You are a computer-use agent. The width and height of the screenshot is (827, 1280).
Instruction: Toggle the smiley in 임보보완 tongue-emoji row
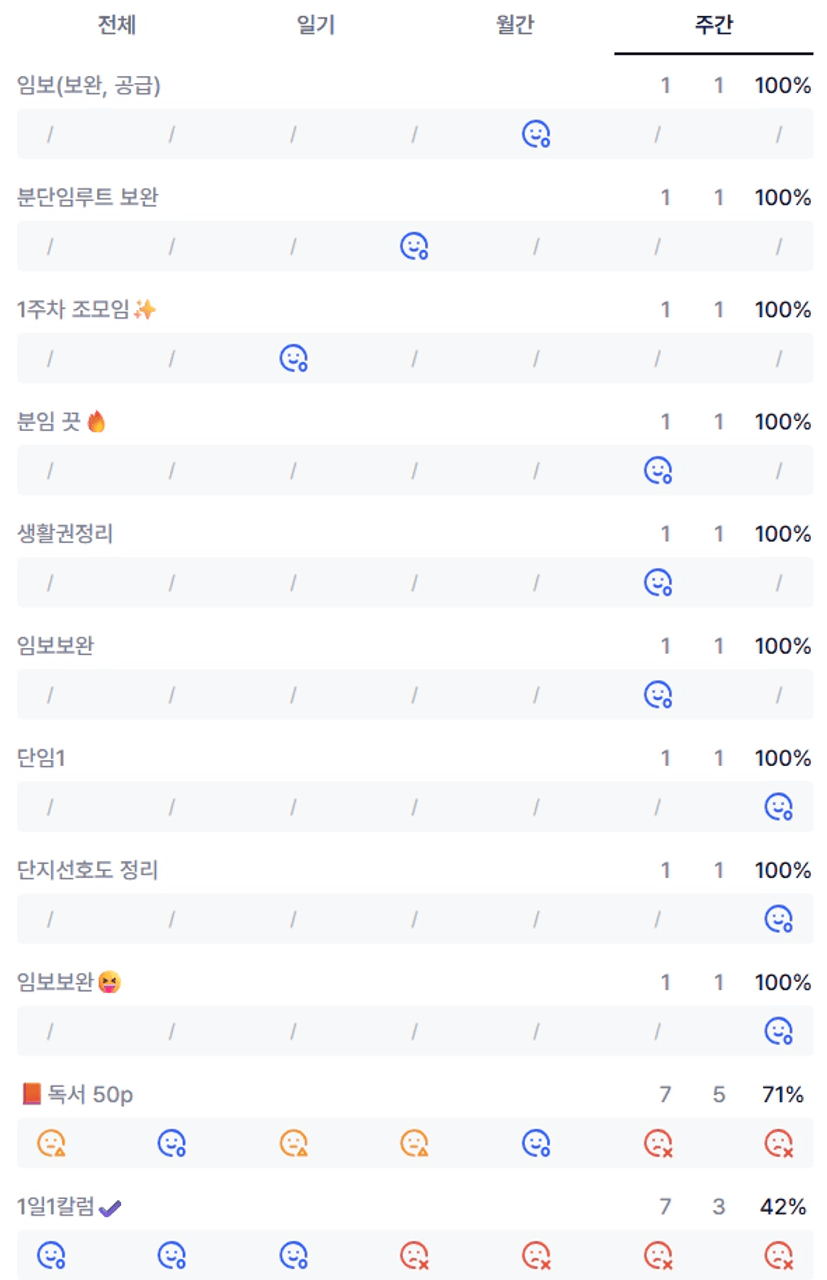tap(778, 1030)
